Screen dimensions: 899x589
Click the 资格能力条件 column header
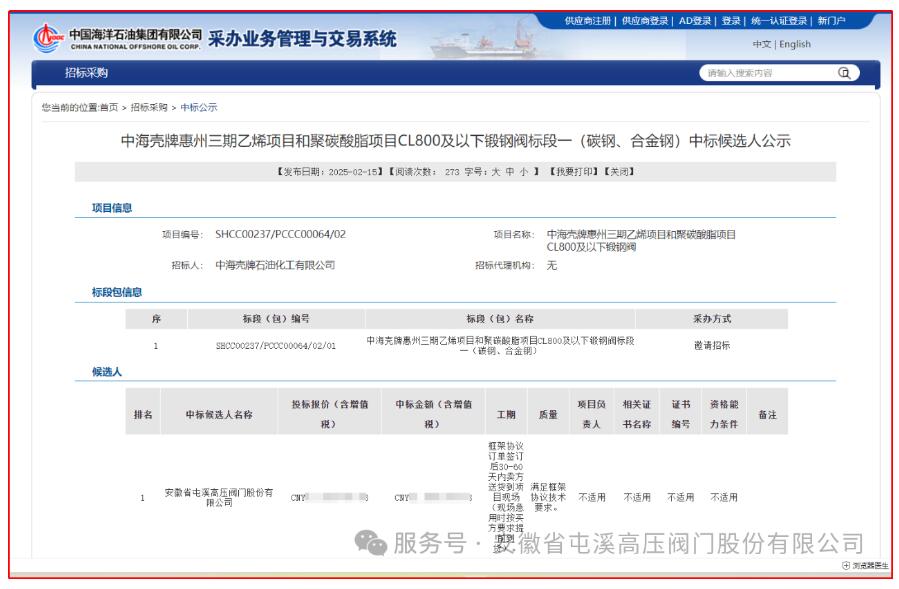(x=724, y=414)
